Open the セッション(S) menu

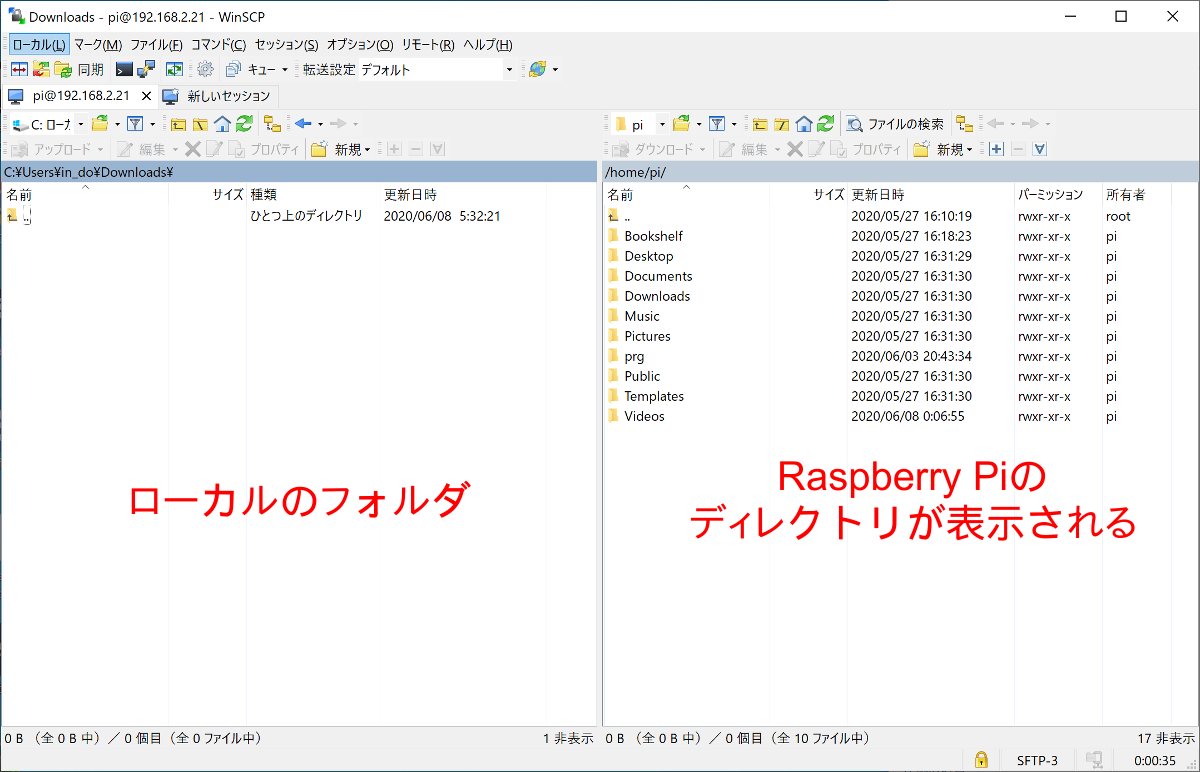click(x=286, y=45)
